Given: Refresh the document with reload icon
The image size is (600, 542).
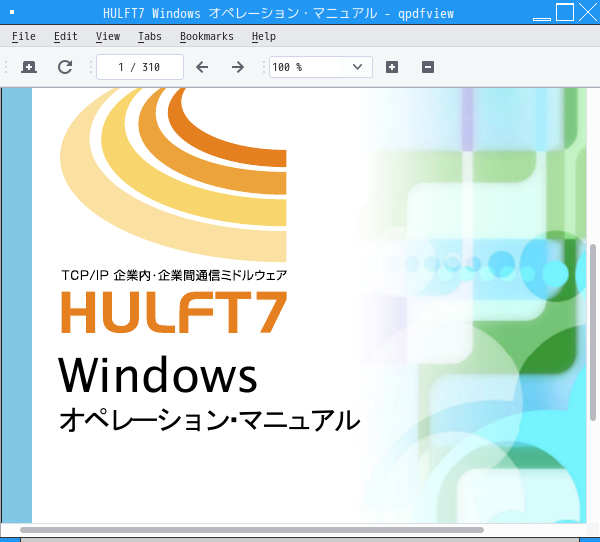Looking at the screenshot, I should click(x=65, y=67).
